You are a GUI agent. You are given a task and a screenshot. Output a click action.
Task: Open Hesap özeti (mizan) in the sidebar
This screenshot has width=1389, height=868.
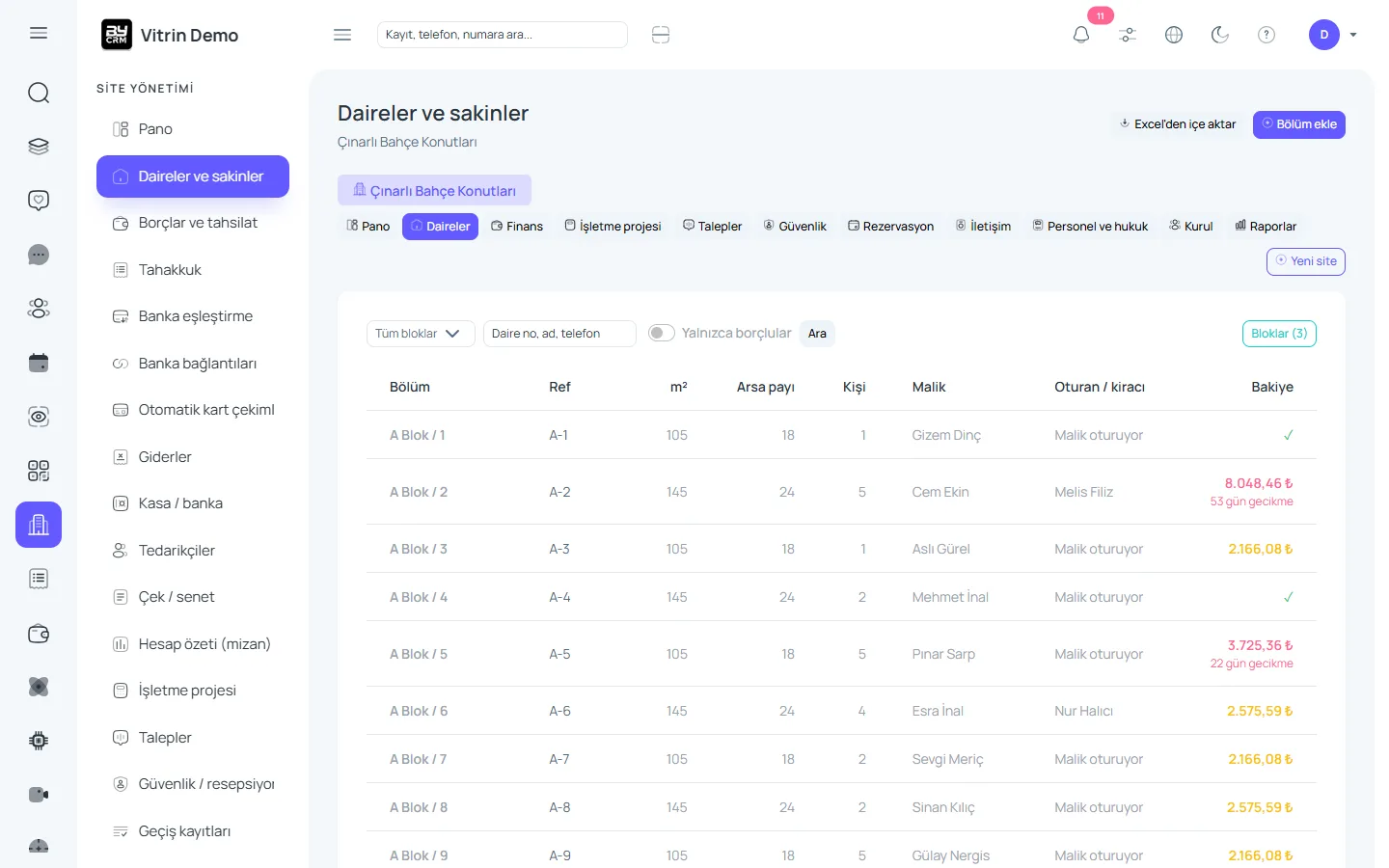(x=193, y=644)
